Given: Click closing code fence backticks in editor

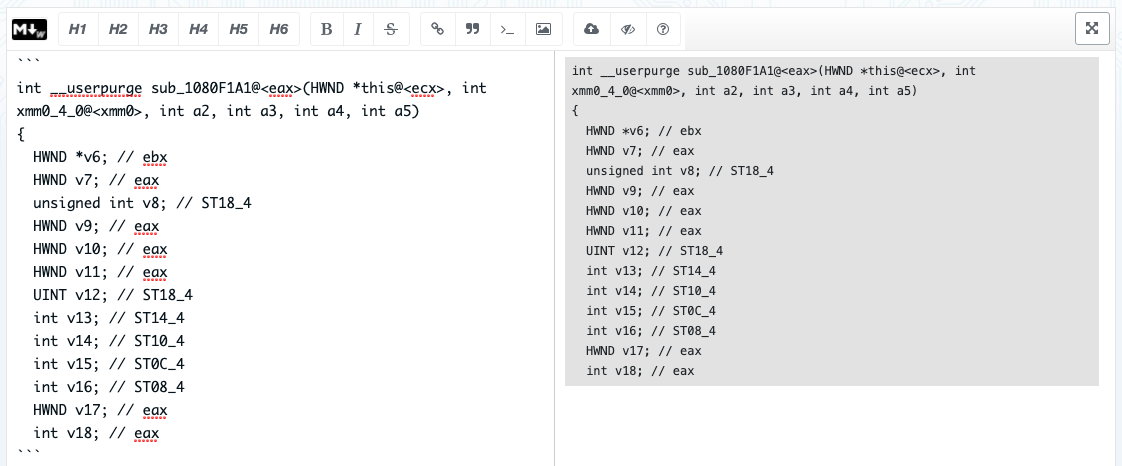Looking at the screenshot, I should [29, 452].
